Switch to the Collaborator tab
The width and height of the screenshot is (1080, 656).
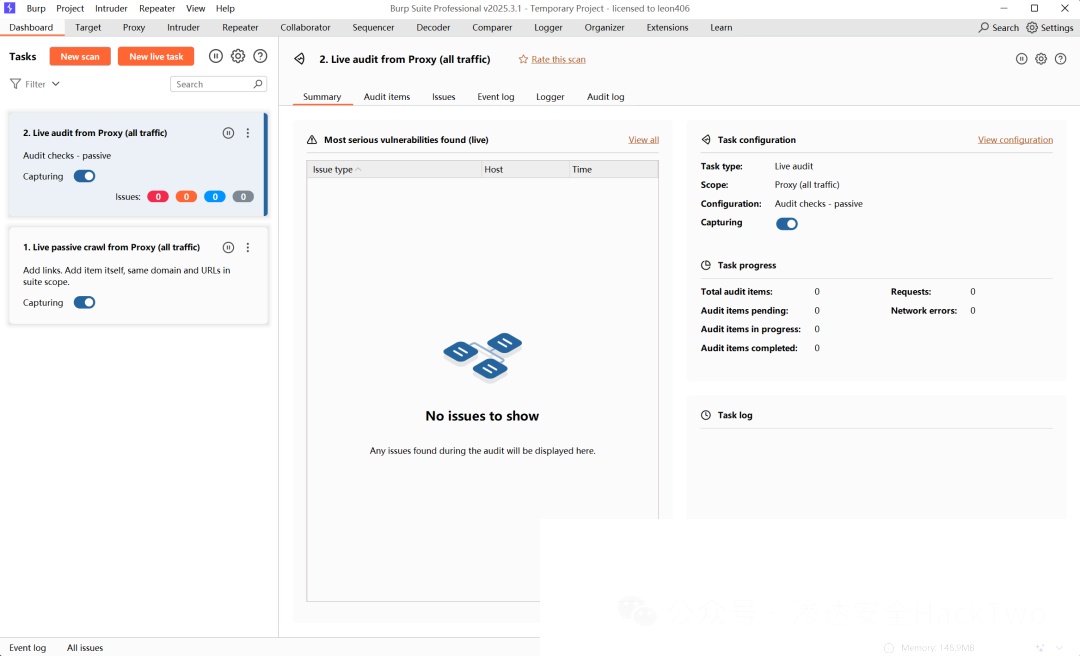[305, 28]
